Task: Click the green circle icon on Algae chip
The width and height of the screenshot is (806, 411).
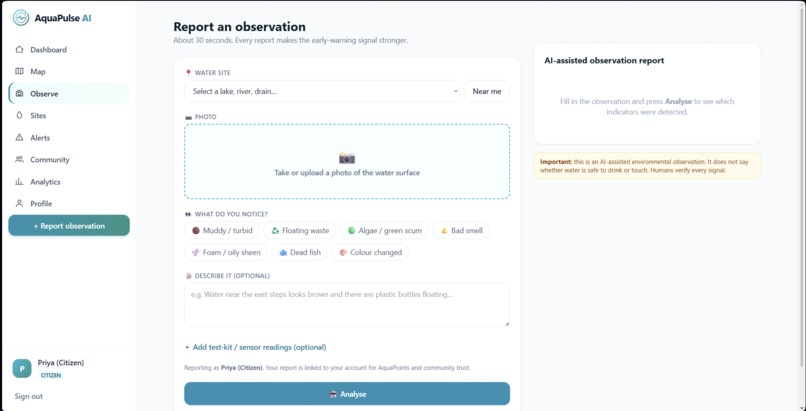Action: 352,231
